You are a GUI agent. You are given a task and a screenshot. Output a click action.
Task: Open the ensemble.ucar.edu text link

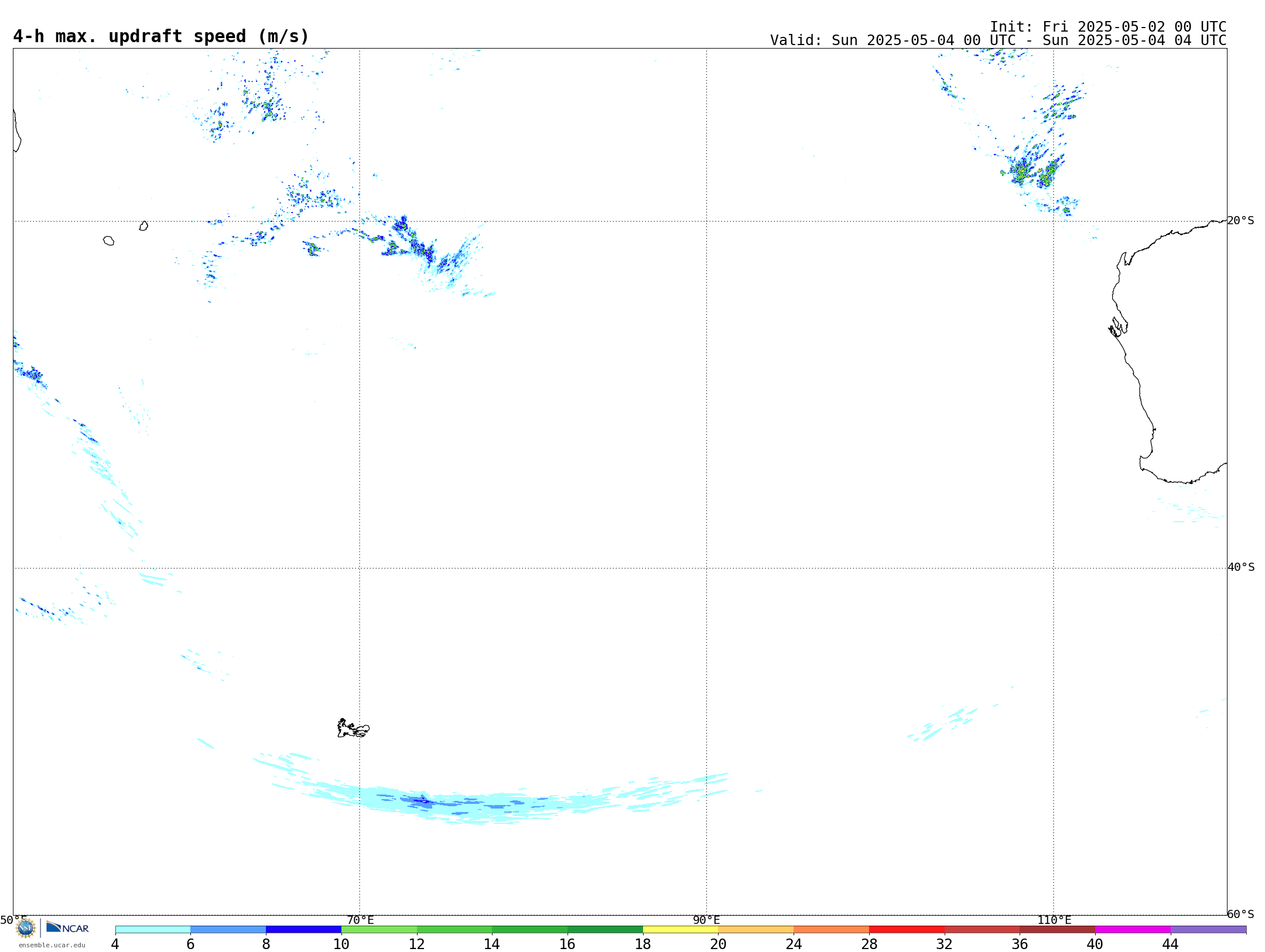52,945
